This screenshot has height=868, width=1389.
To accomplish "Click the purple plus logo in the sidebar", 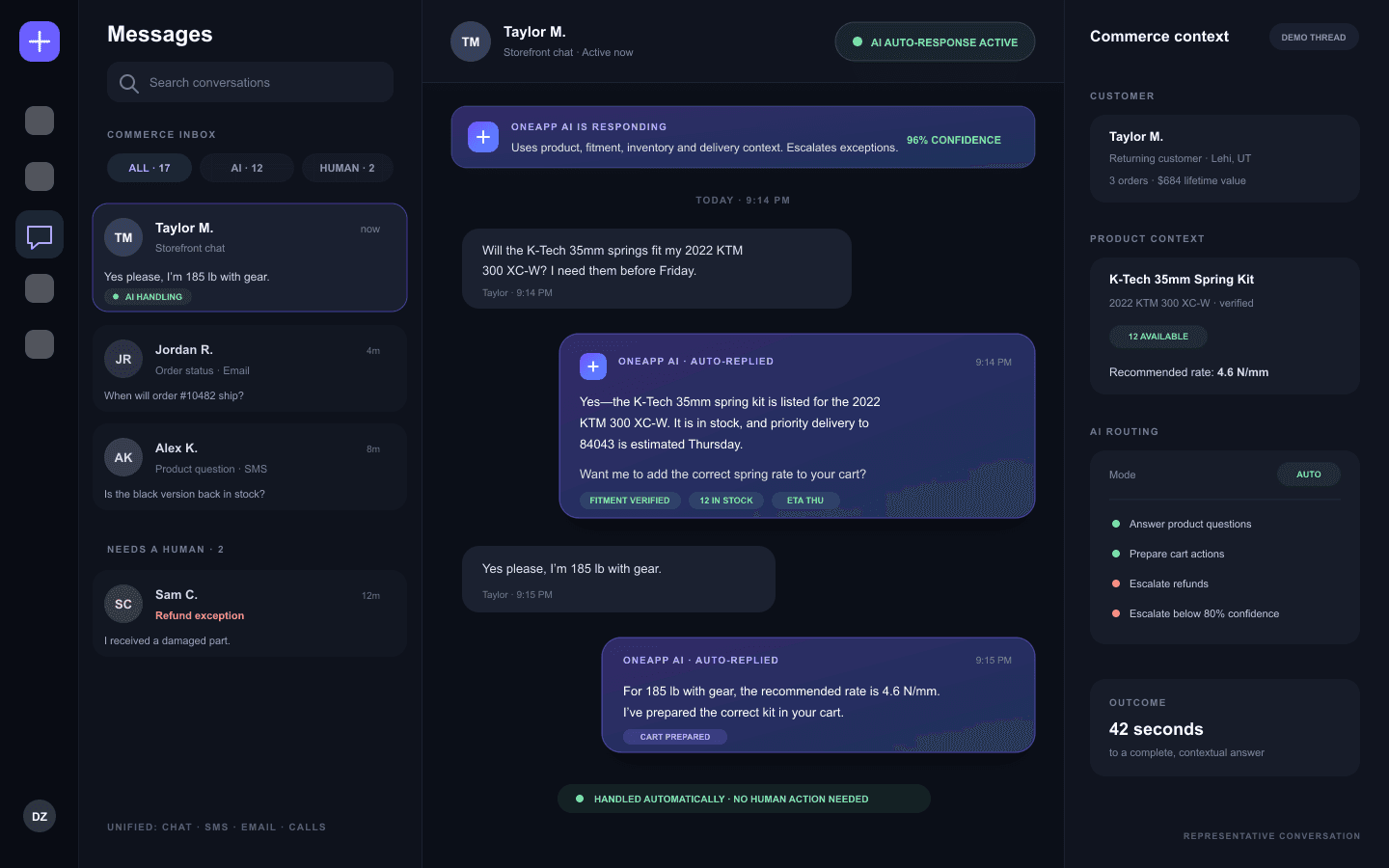I will 40,41.
